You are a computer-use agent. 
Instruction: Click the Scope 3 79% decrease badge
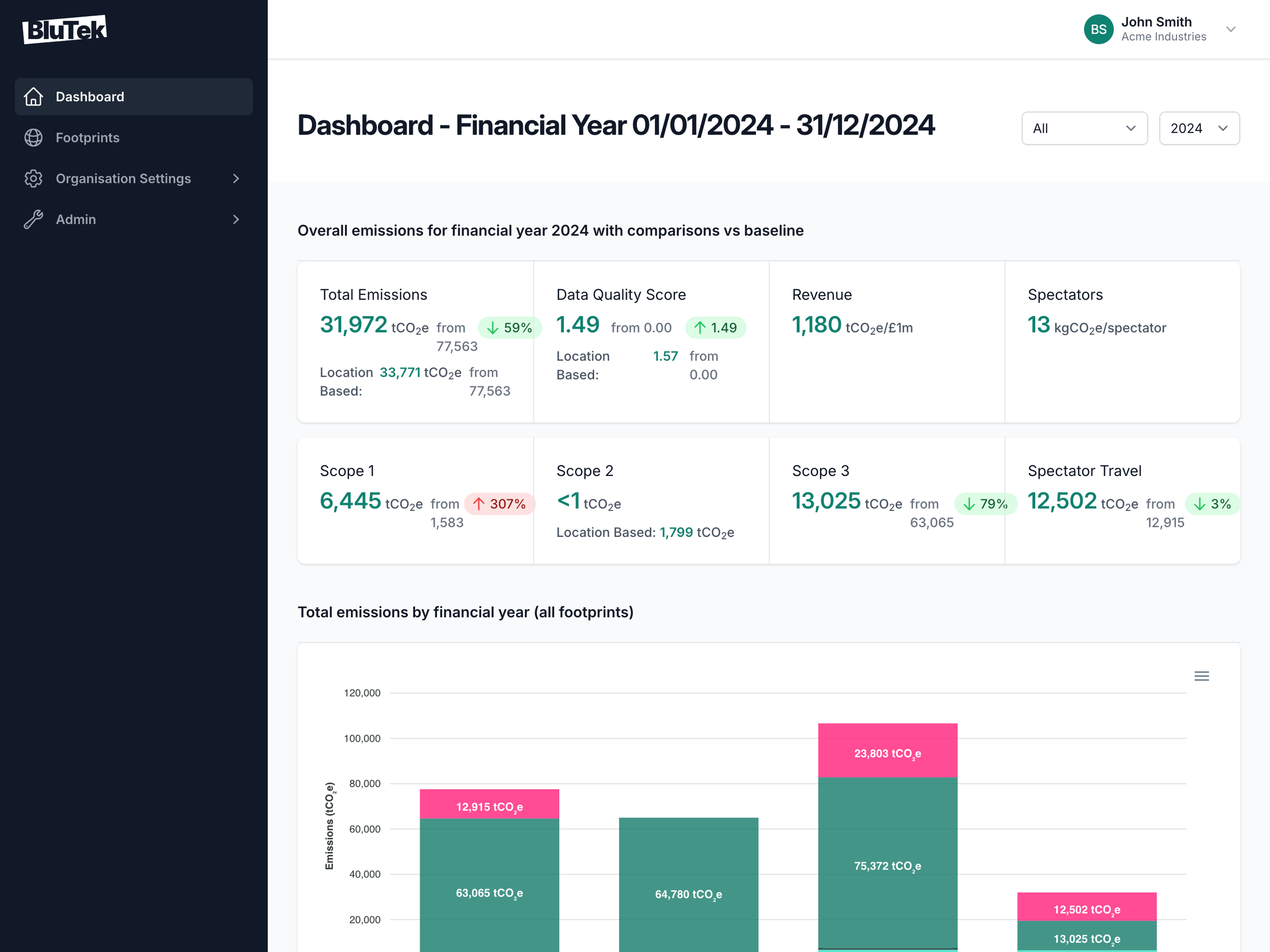[985, 503]
